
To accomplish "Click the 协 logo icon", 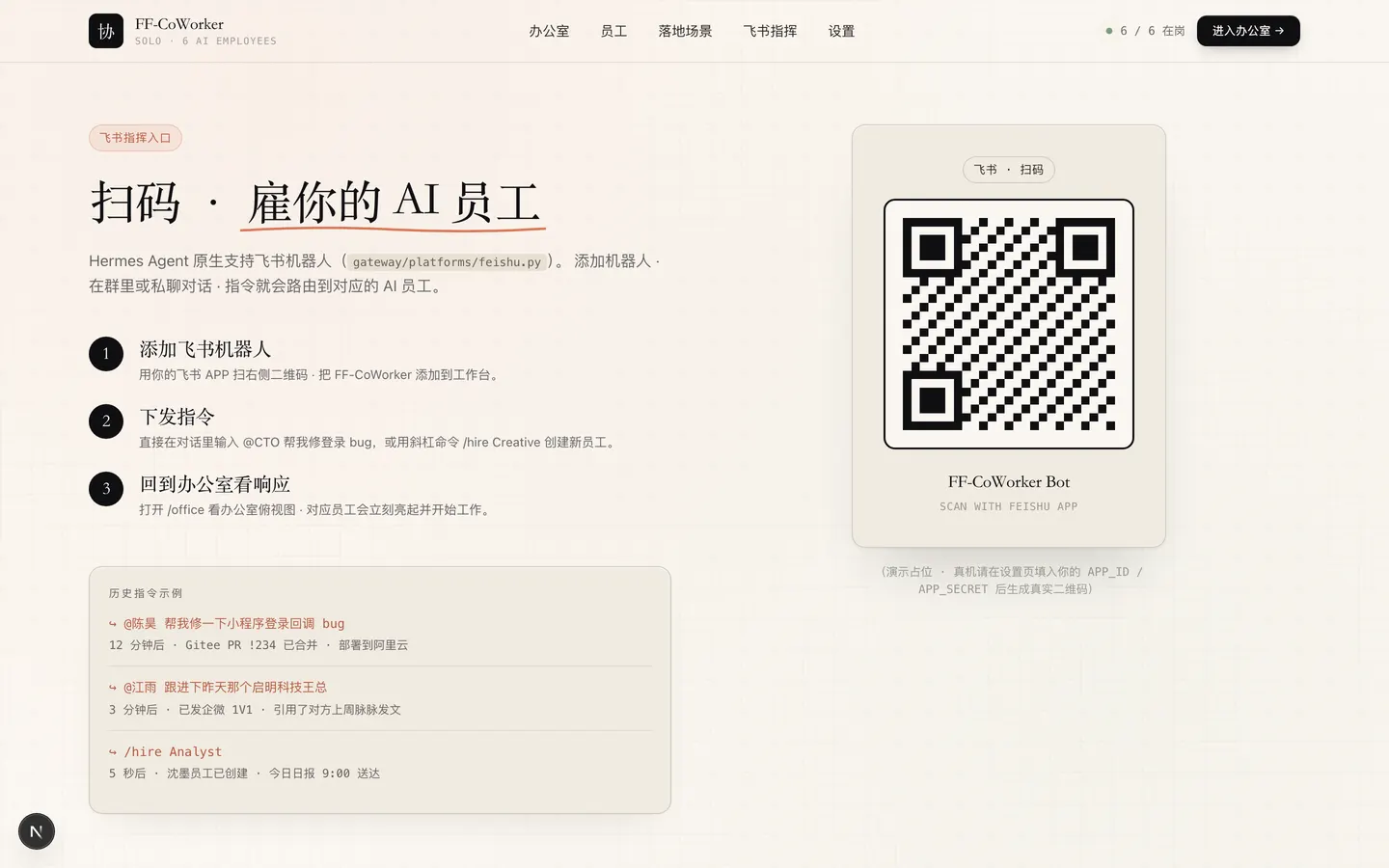I will [x=106, y=31].
